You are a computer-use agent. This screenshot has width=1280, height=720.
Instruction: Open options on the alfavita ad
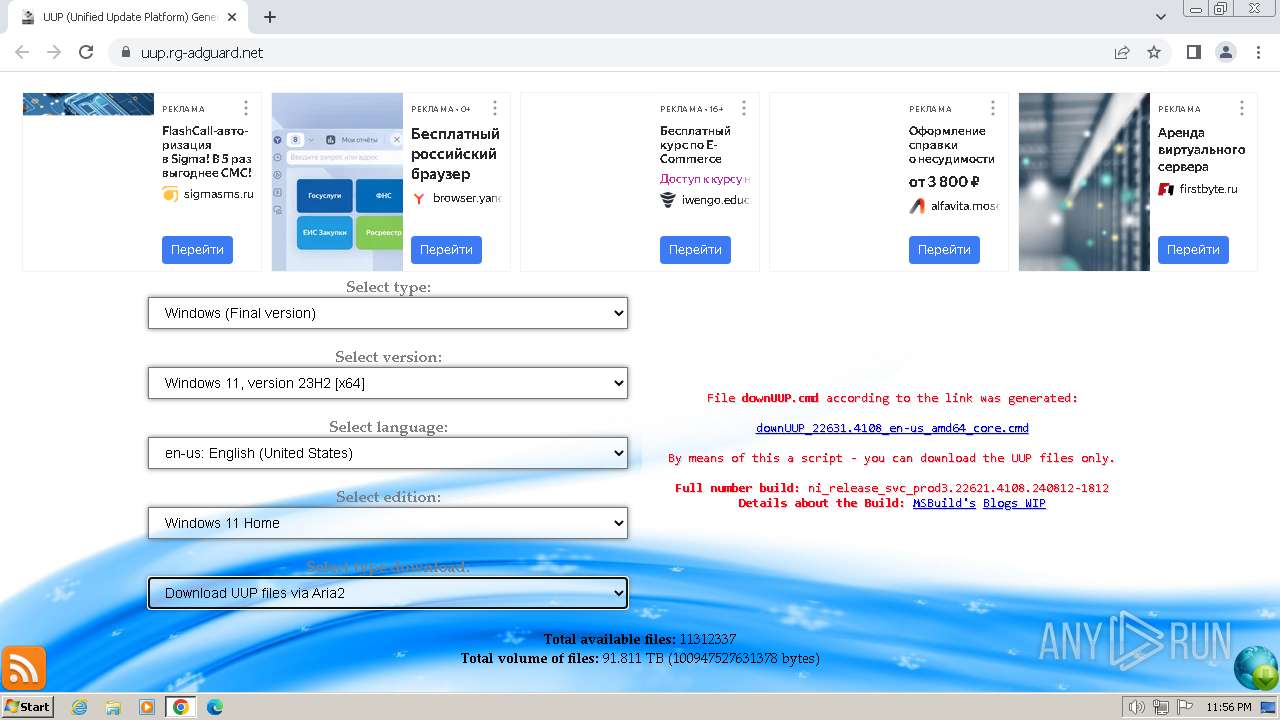click(x=993, y=108)
